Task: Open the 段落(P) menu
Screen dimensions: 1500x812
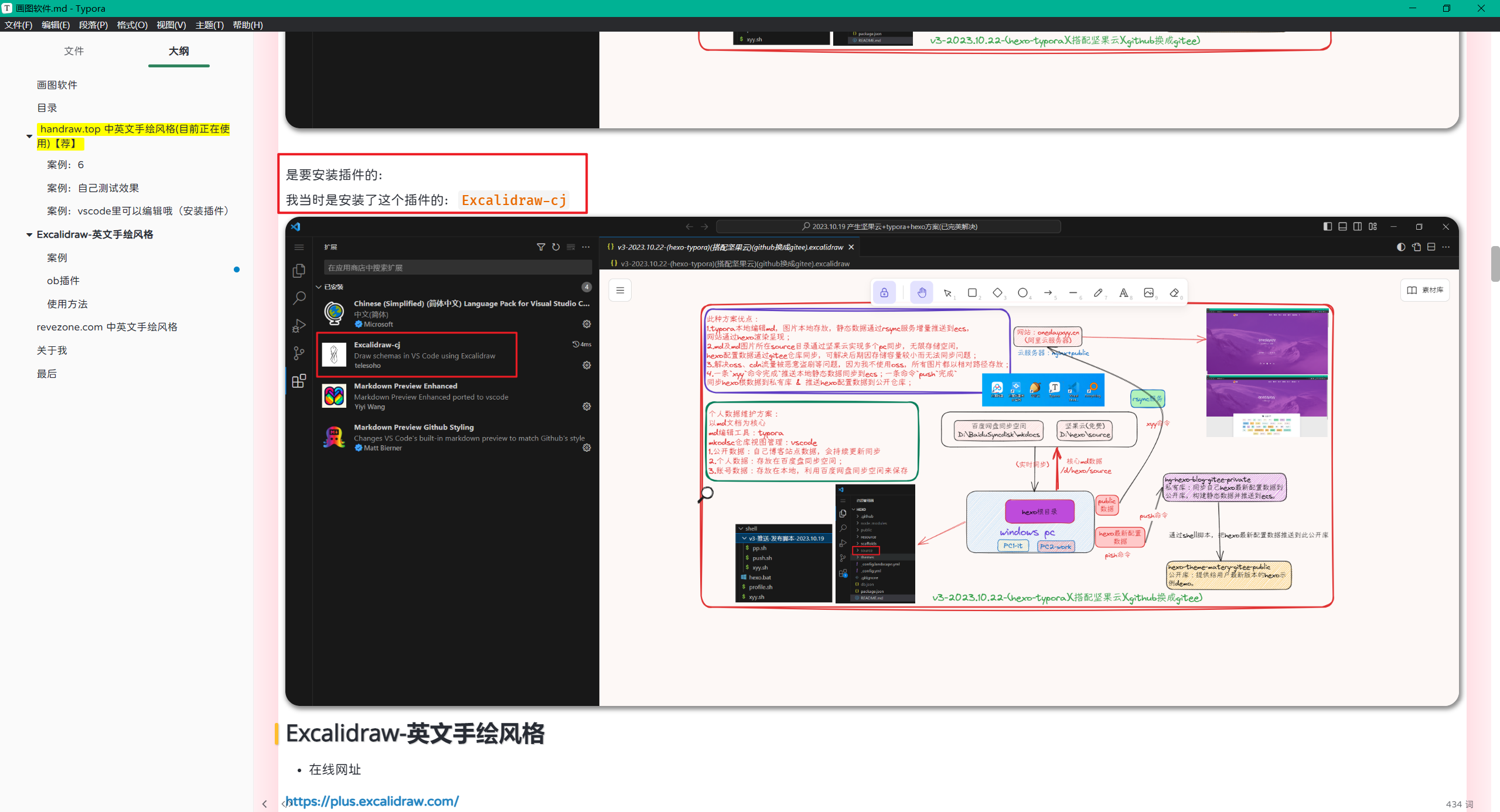Action: click(93, 25)
